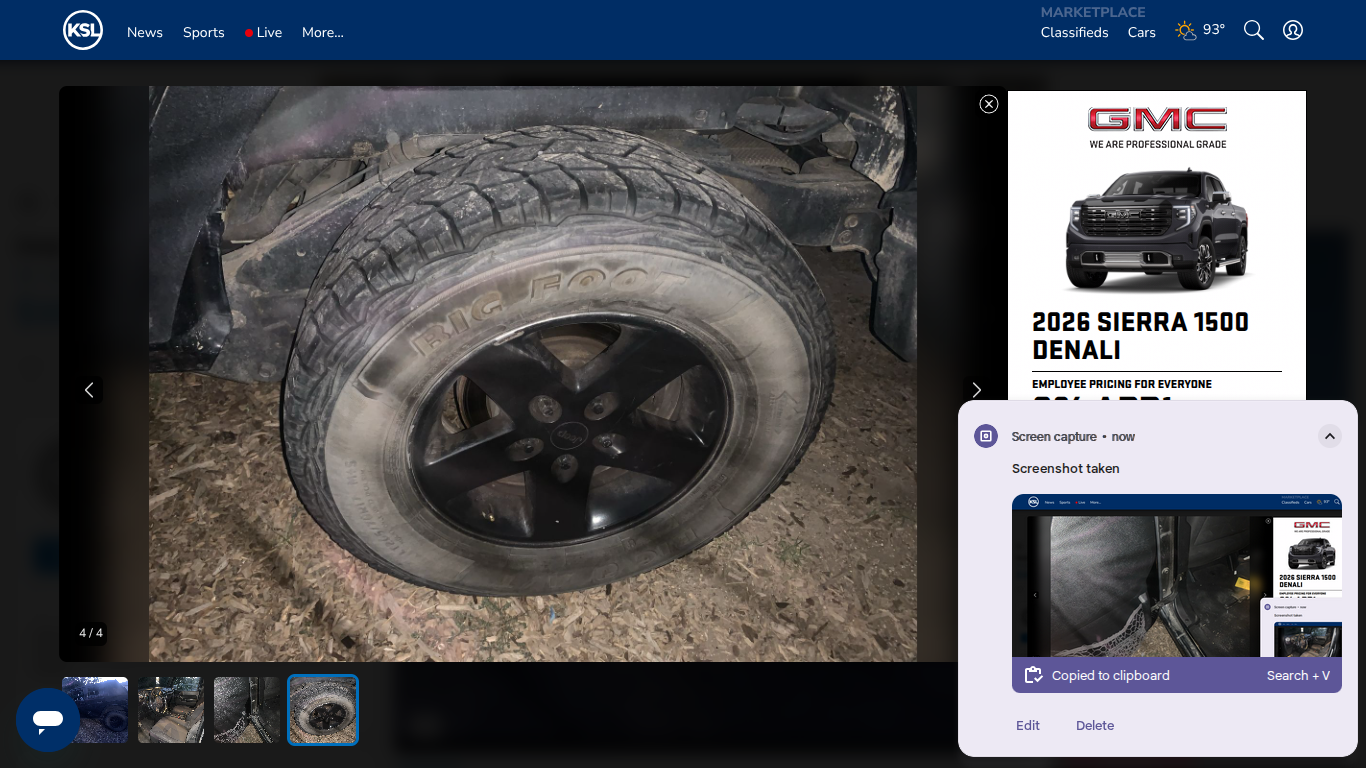Advance to the next gallery photo

pos(977,390)
